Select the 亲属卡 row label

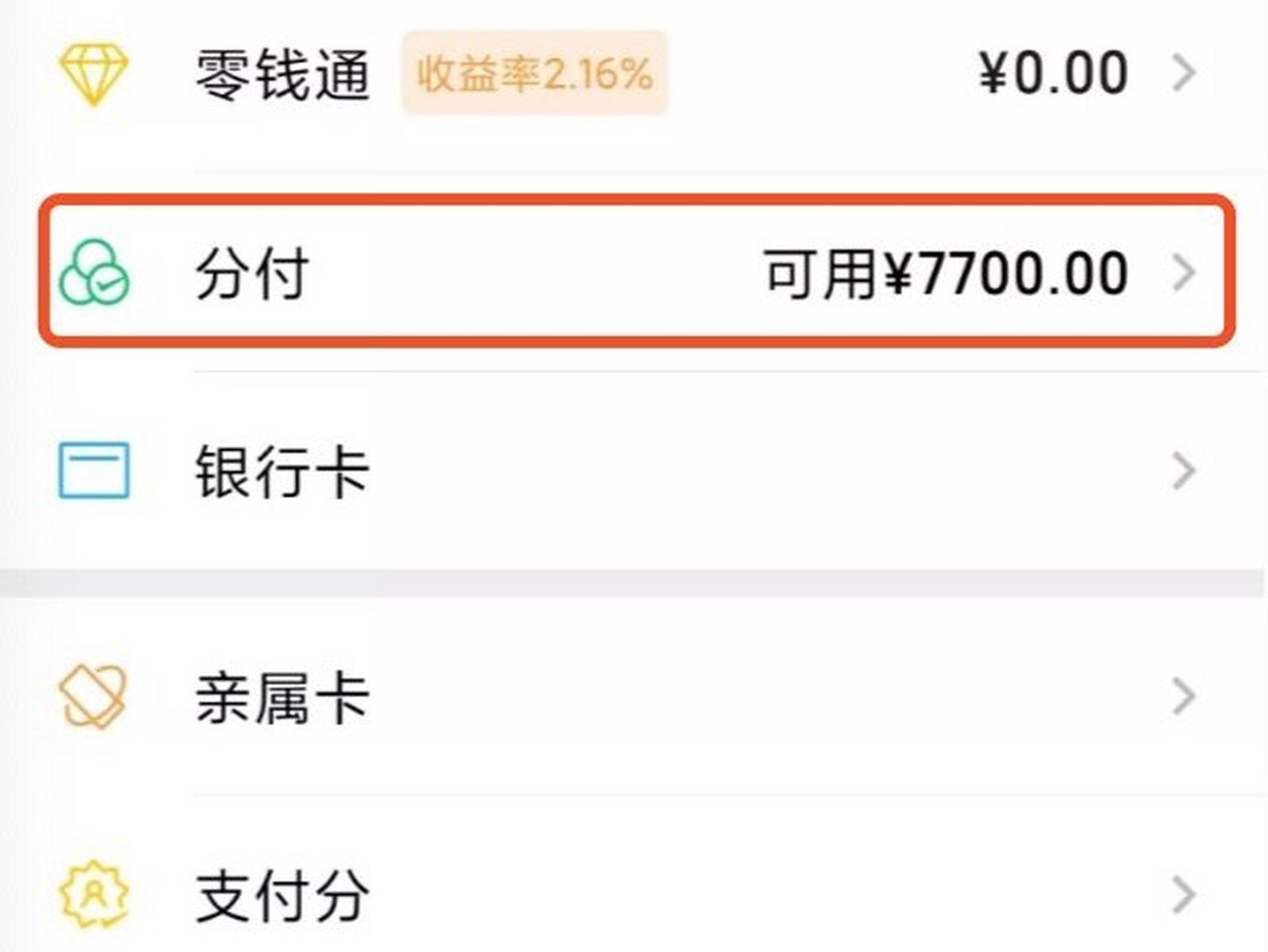pos(283,698)
